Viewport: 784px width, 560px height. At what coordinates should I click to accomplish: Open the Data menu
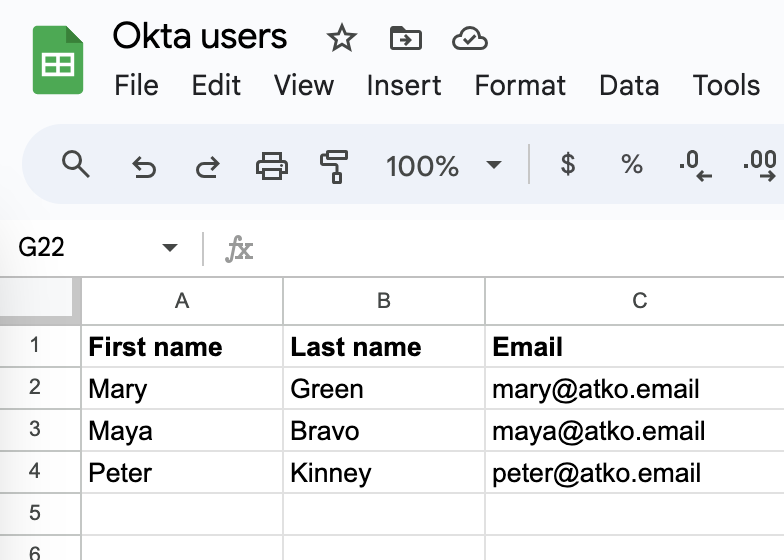pos(629,86)
